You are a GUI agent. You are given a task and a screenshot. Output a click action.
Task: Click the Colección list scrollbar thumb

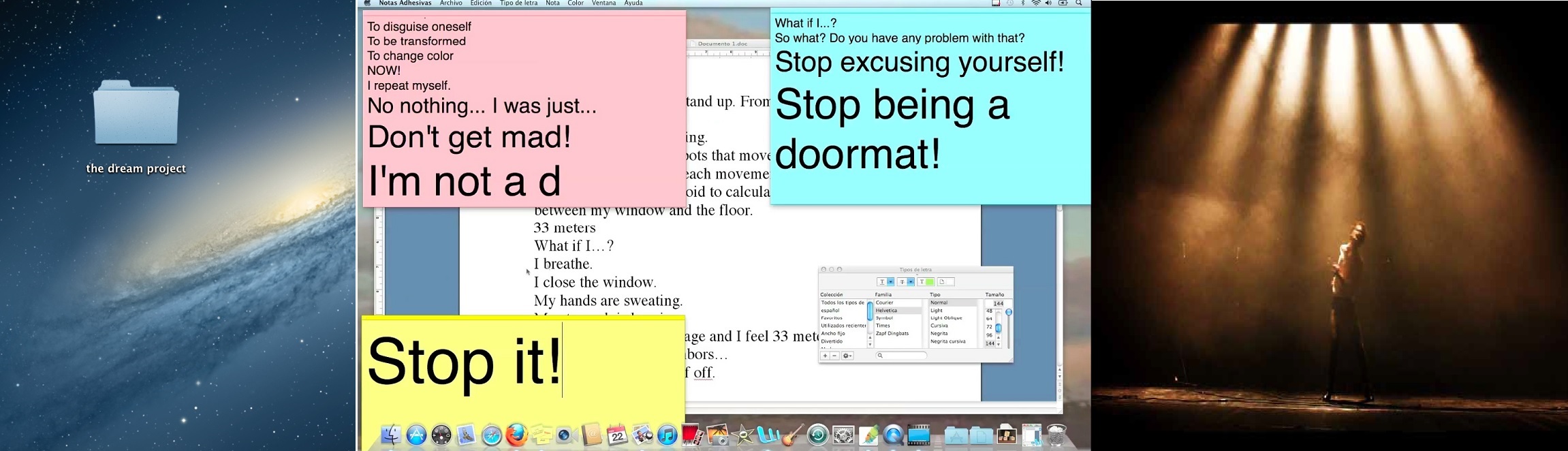pos(870,311)
